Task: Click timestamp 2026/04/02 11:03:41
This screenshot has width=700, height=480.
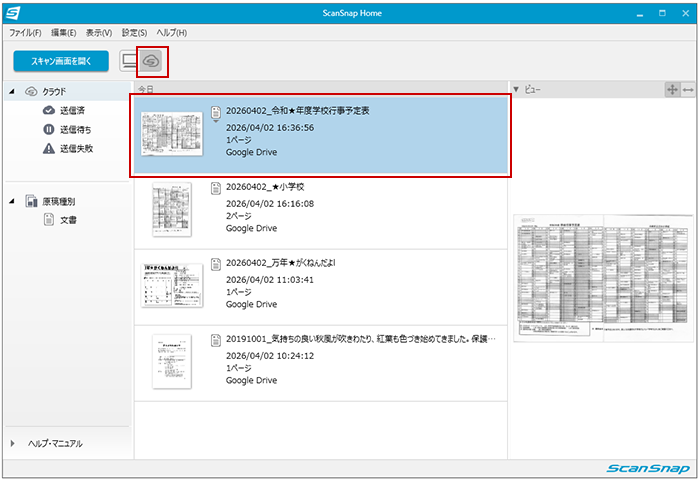Action: point(270,280)
